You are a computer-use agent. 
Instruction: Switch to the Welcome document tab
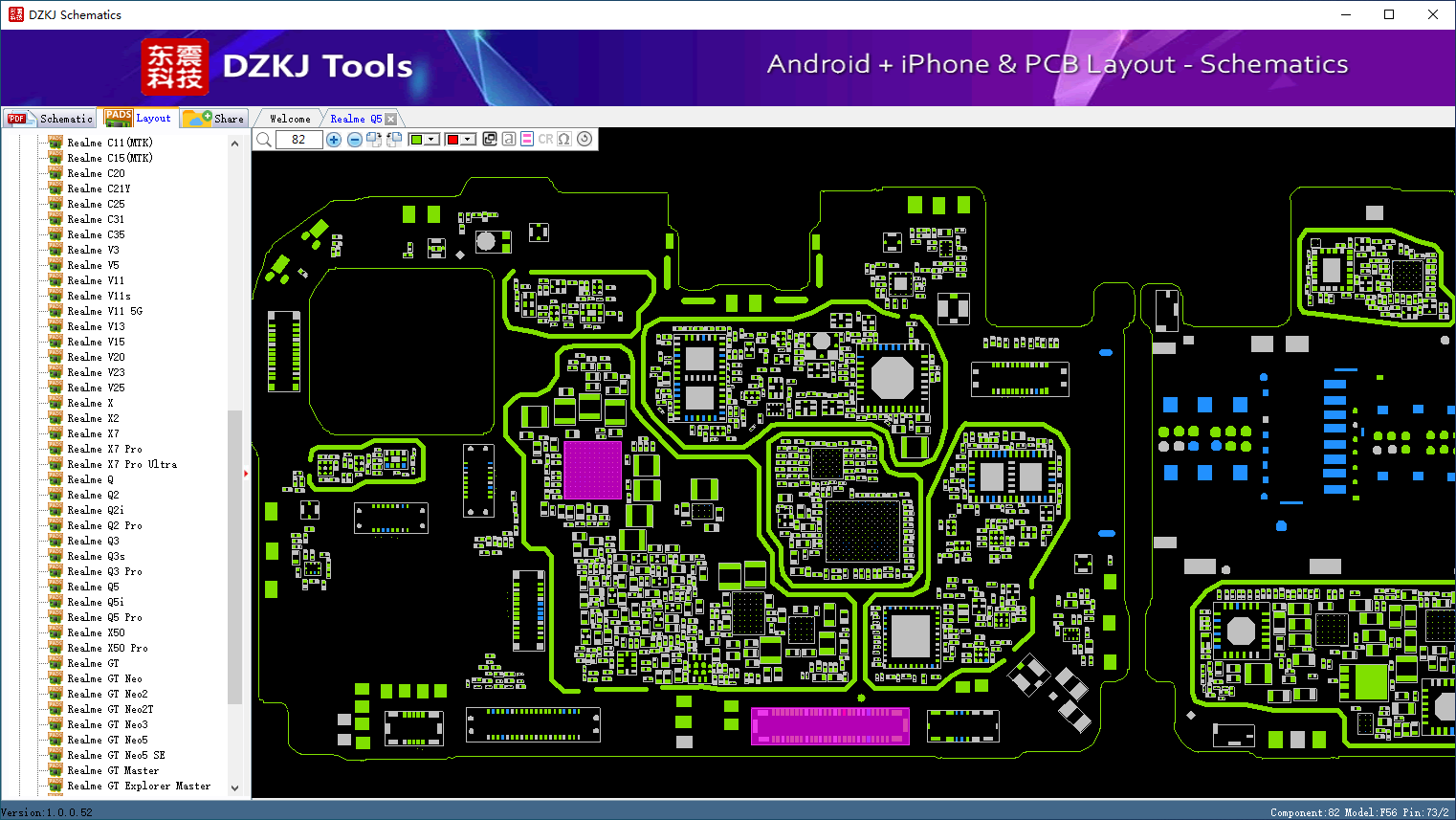click(290, 119)
